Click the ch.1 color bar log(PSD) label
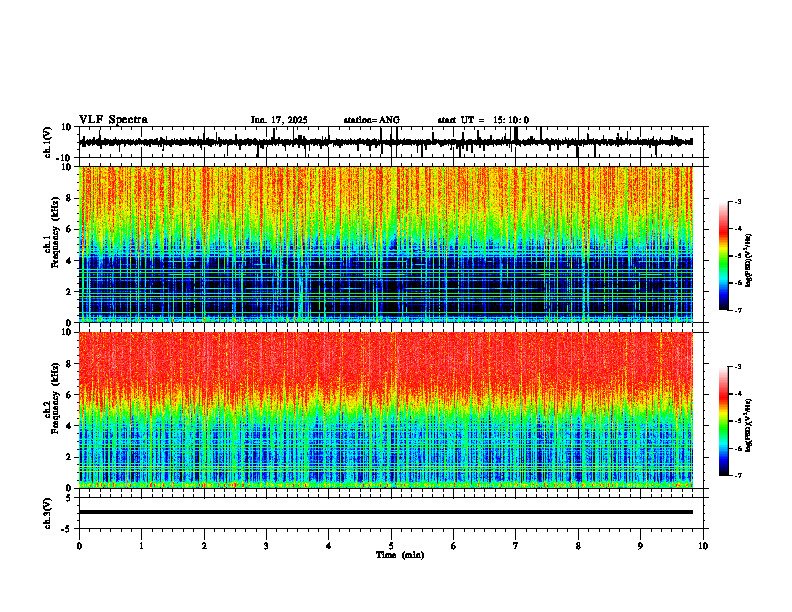The width and height of the screenshot is (792, 612). coord(749,261)
